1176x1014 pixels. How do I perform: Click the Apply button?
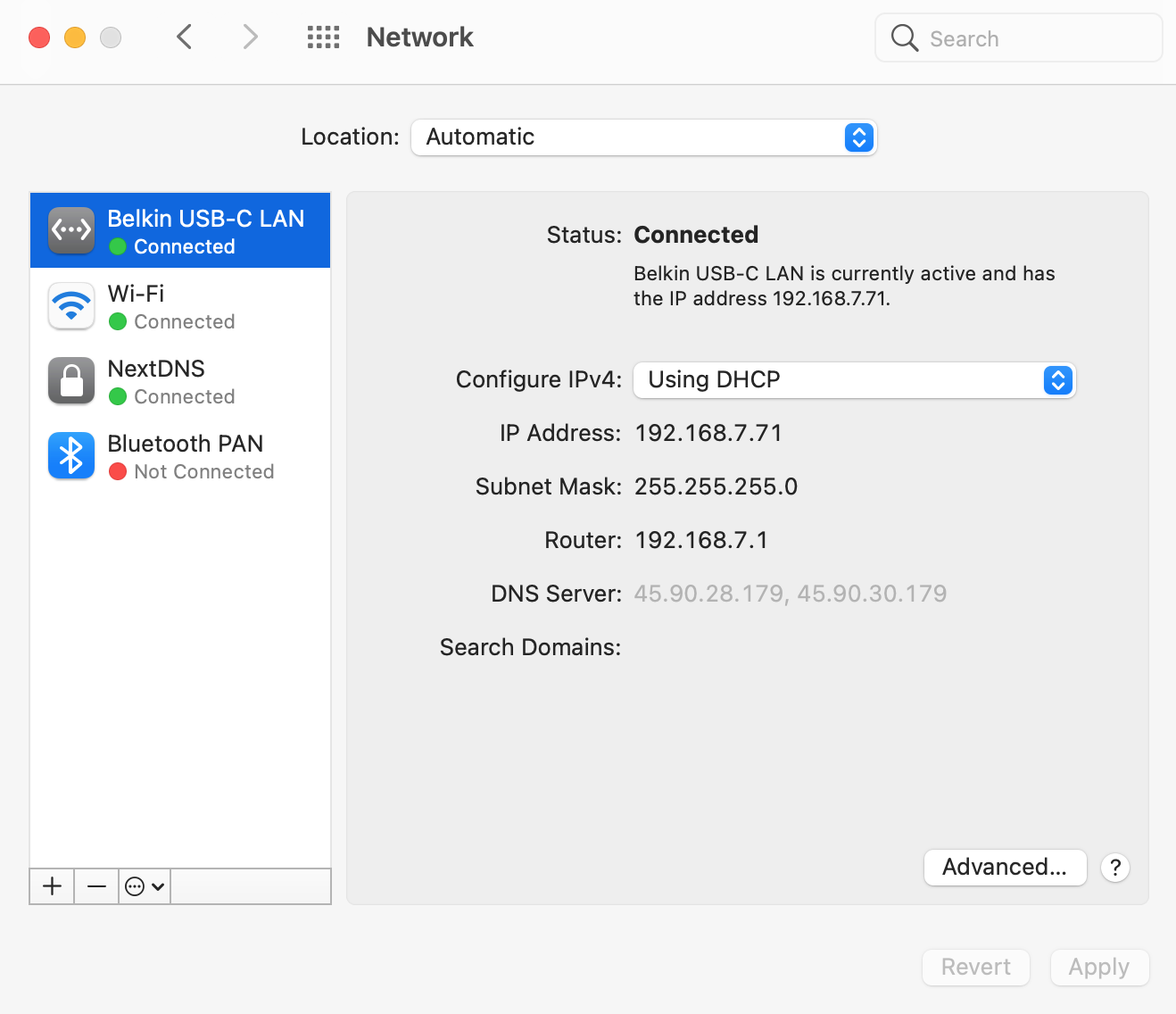pos(1099,968)
